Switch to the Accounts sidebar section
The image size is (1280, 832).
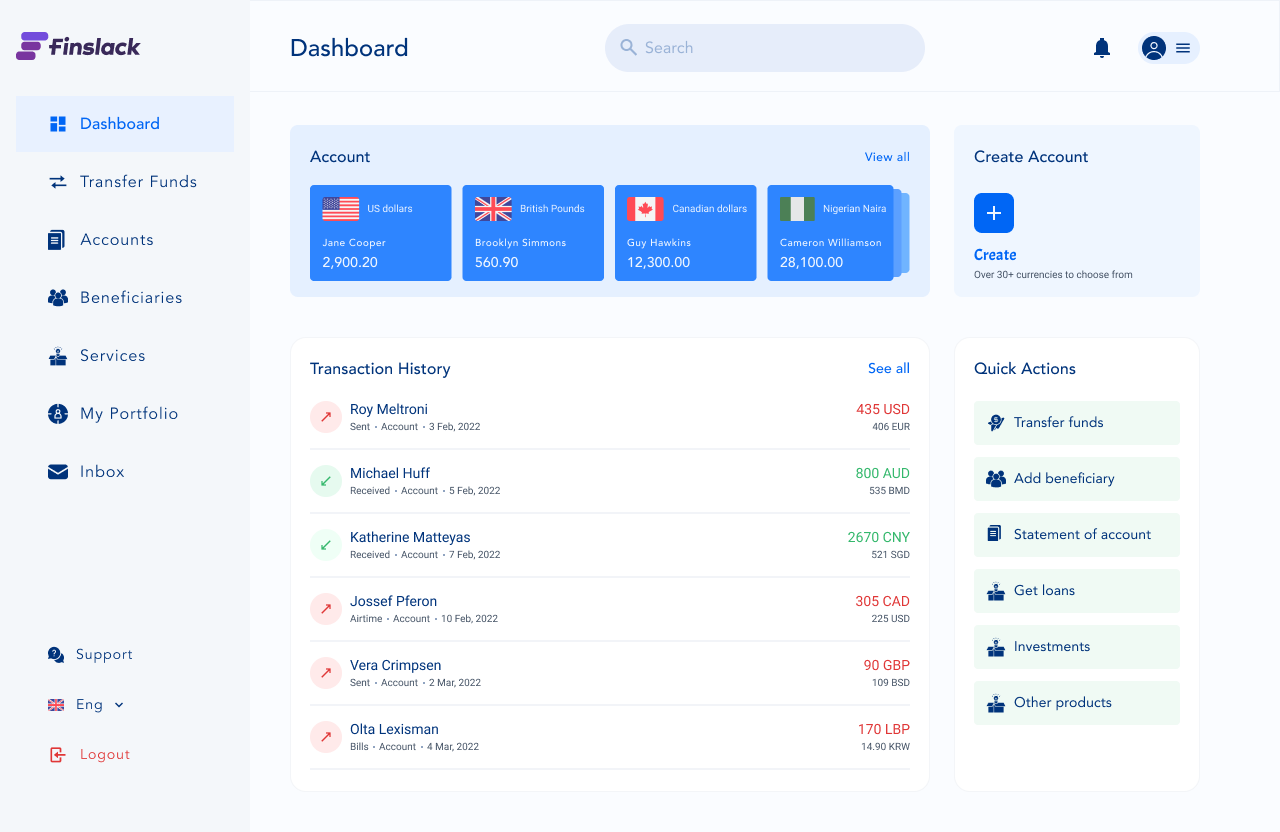click(57, 239)
